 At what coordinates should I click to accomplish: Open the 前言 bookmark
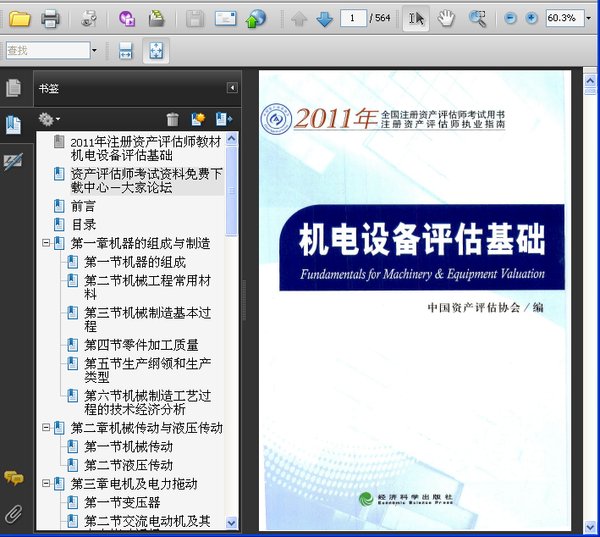83,206
